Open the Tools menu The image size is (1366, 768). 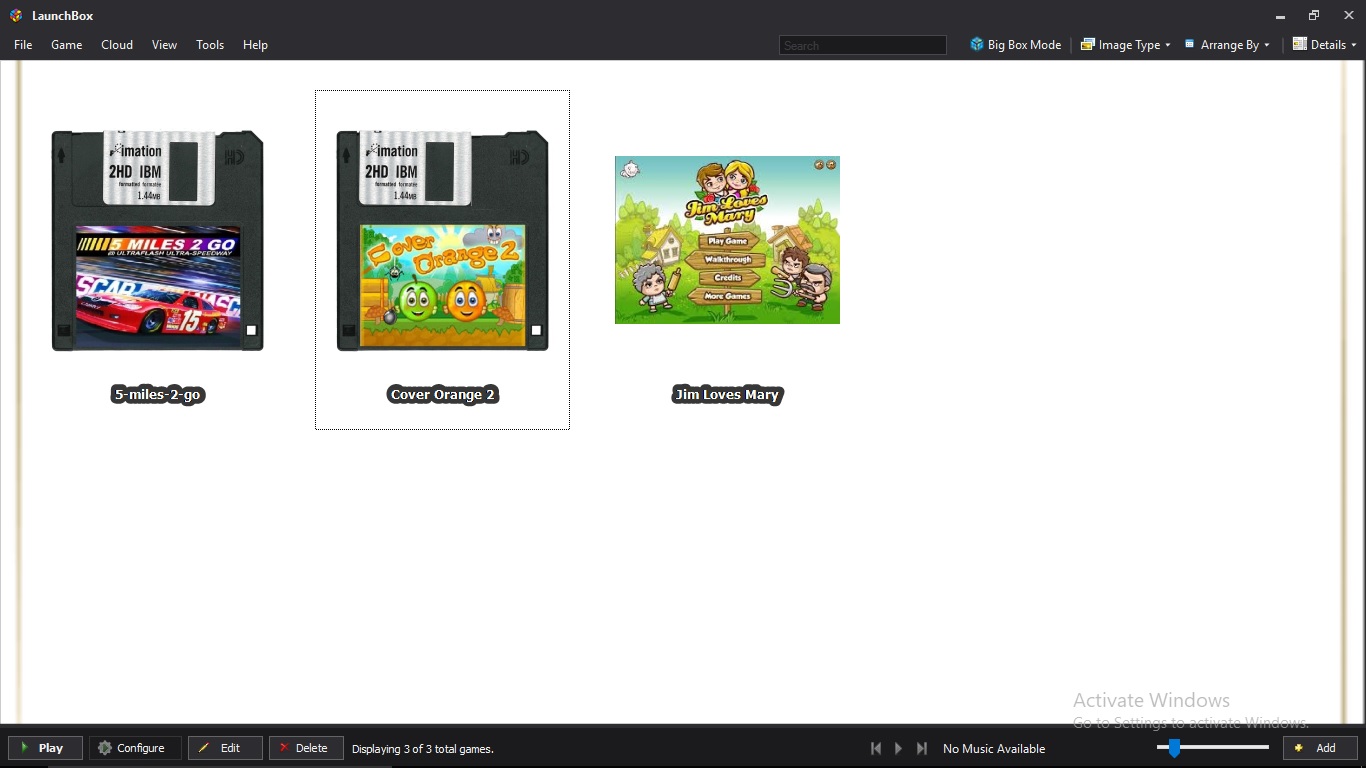pos(210,45)
